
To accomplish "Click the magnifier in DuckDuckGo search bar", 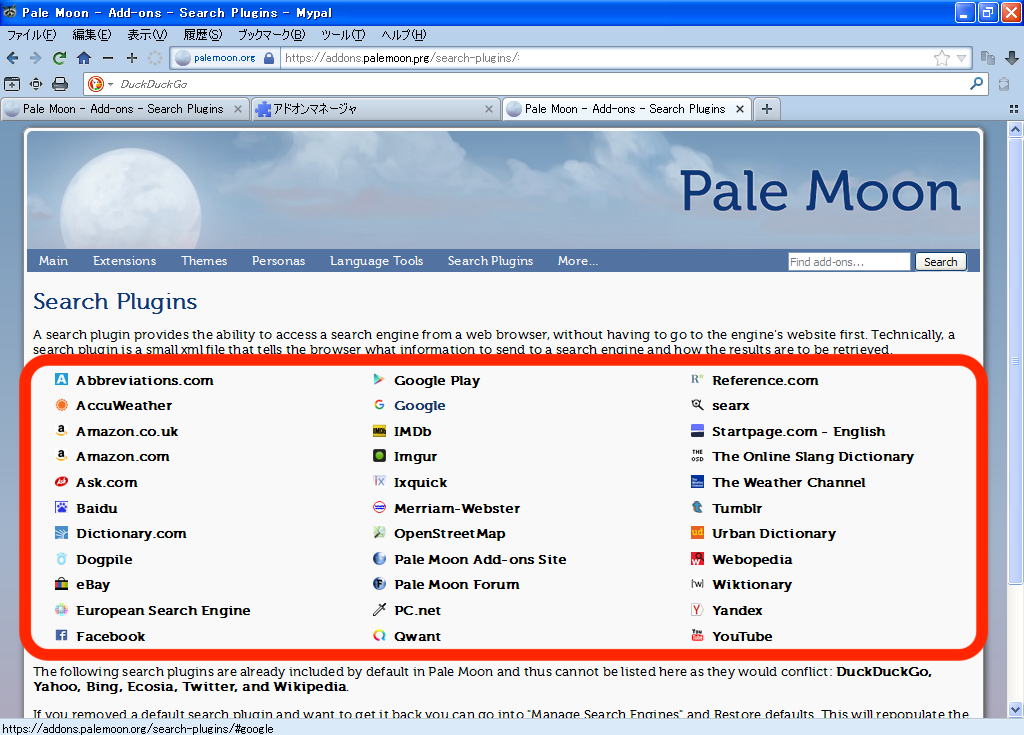I will [976, 84].
